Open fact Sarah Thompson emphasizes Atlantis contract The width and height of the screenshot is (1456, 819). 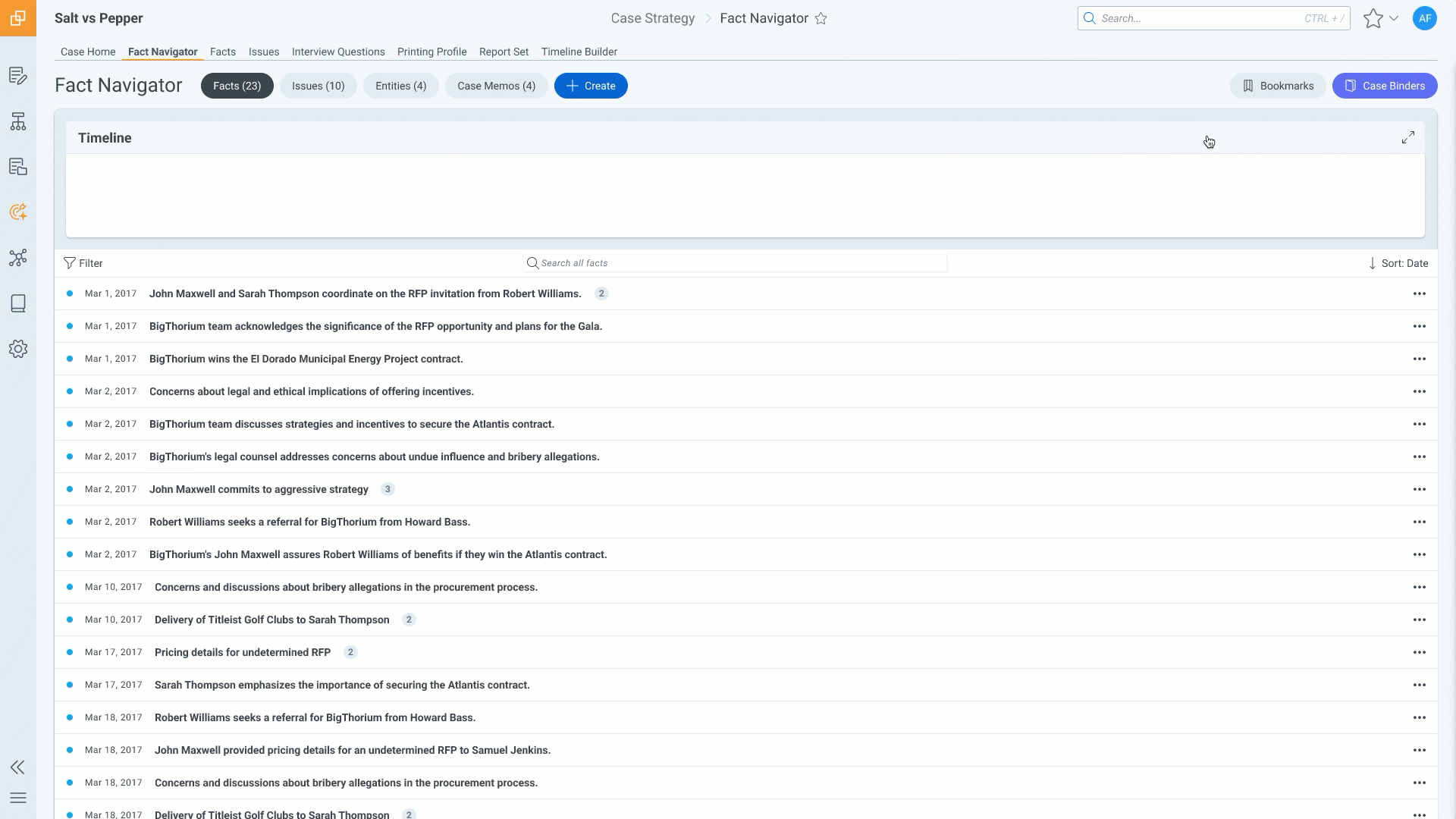pyautogui.click(x=342, y=685)
